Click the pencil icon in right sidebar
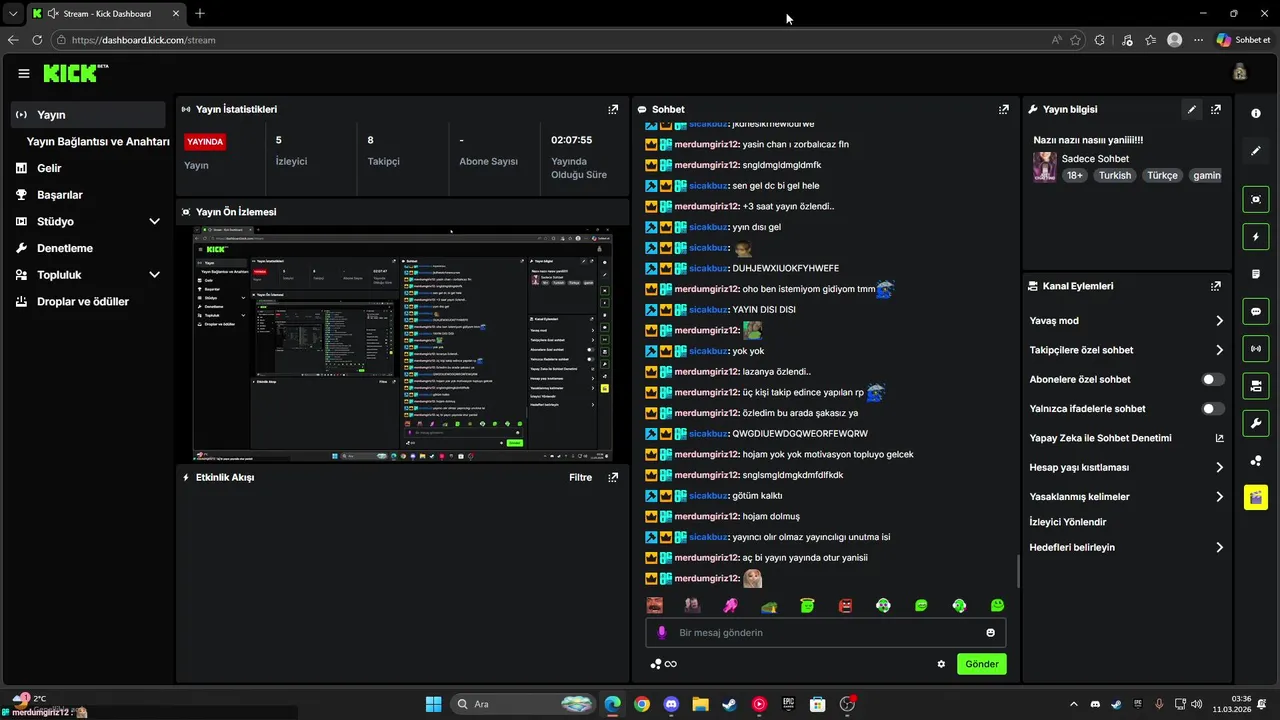The height and width of the screenshot is (720, 1280). click(1256, 151)
